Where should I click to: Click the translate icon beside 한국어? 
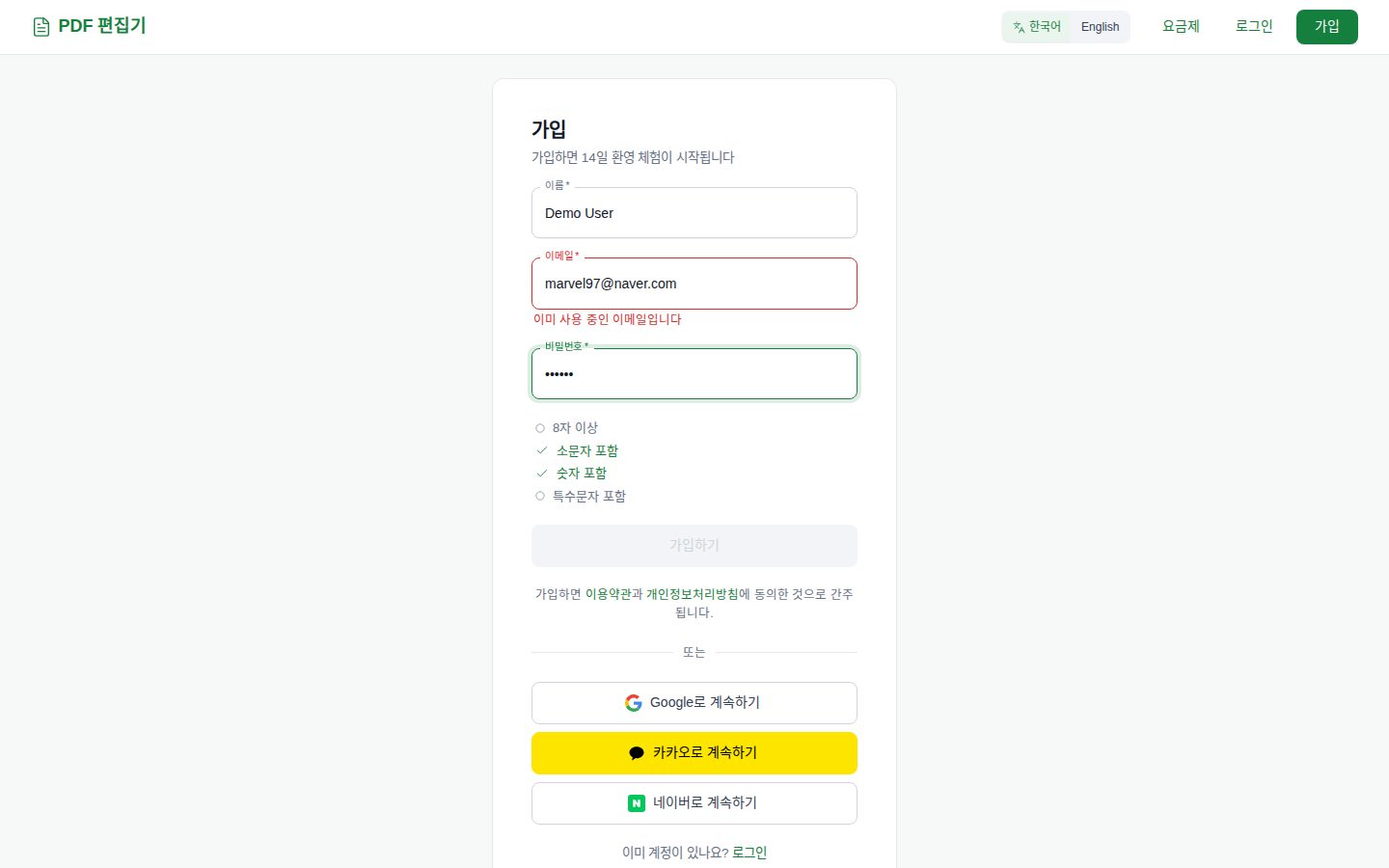pos(1019,27)
